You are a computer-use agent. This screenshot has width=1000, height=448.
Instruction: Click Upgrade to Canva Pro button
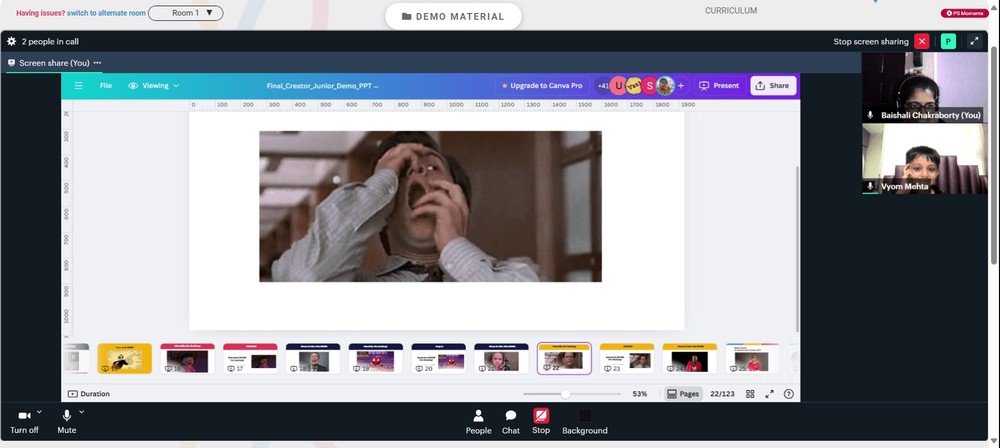542,86
